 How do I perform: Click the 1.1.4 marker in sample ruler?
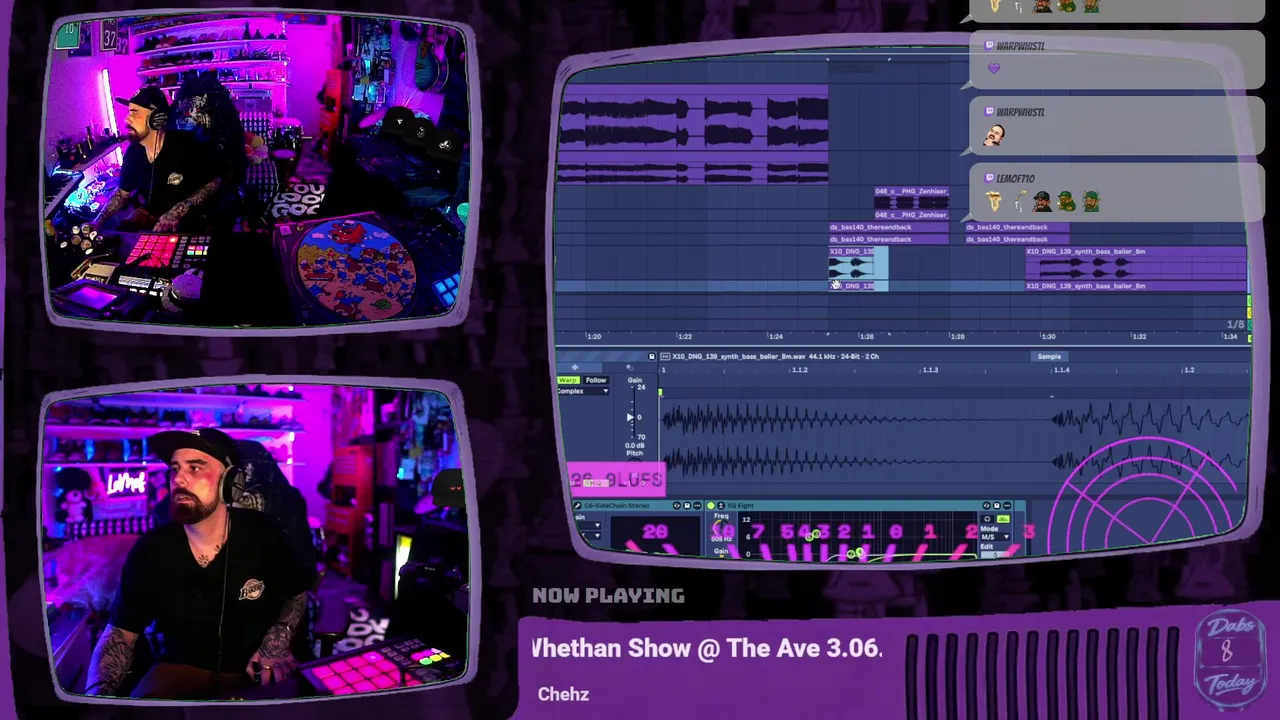pyautogui.click(x=1061, y=370)
